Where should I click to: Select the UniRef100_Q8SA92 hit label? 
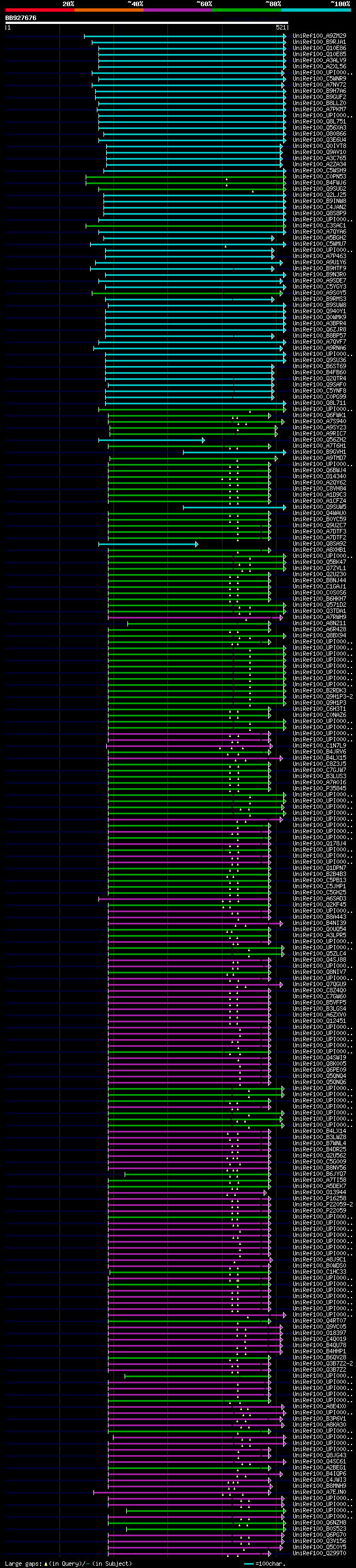click(319, 543)
